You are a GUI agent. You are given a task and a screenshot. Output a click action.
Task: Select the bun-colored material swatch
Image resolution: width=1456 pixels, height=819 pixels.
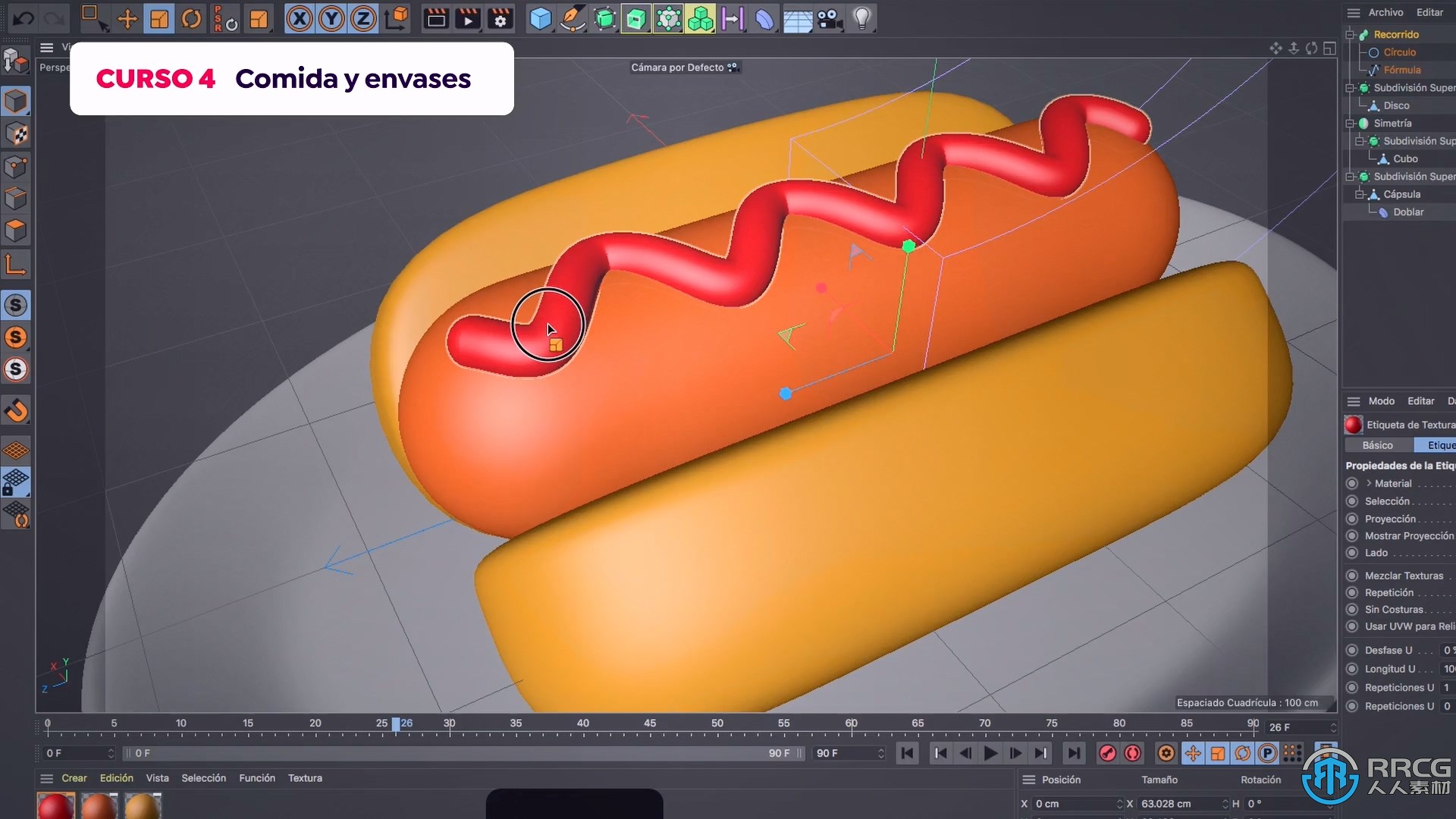pyautogui.click(x=143, y=806)
